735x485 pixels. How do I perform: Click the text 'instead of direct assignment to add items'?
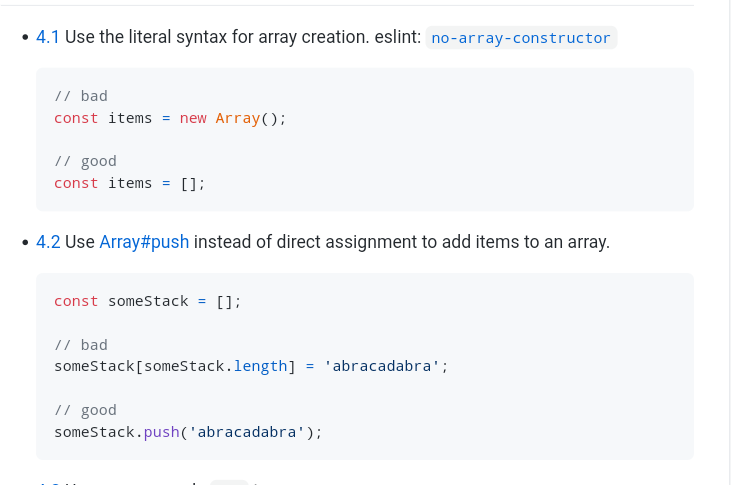356,242
